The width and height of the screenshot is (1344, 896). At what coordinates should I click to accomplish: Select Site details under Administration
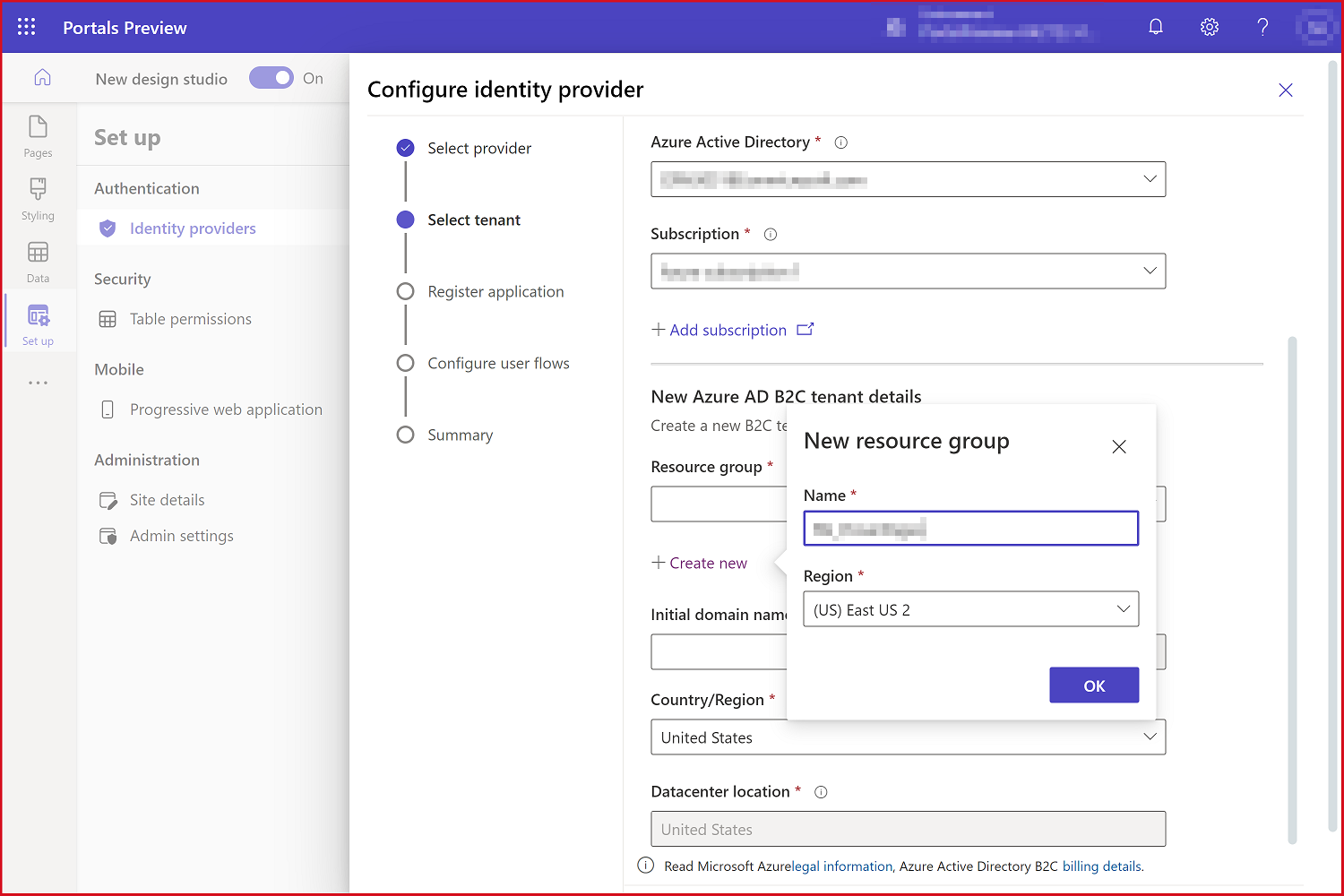[x=168, y=500]
